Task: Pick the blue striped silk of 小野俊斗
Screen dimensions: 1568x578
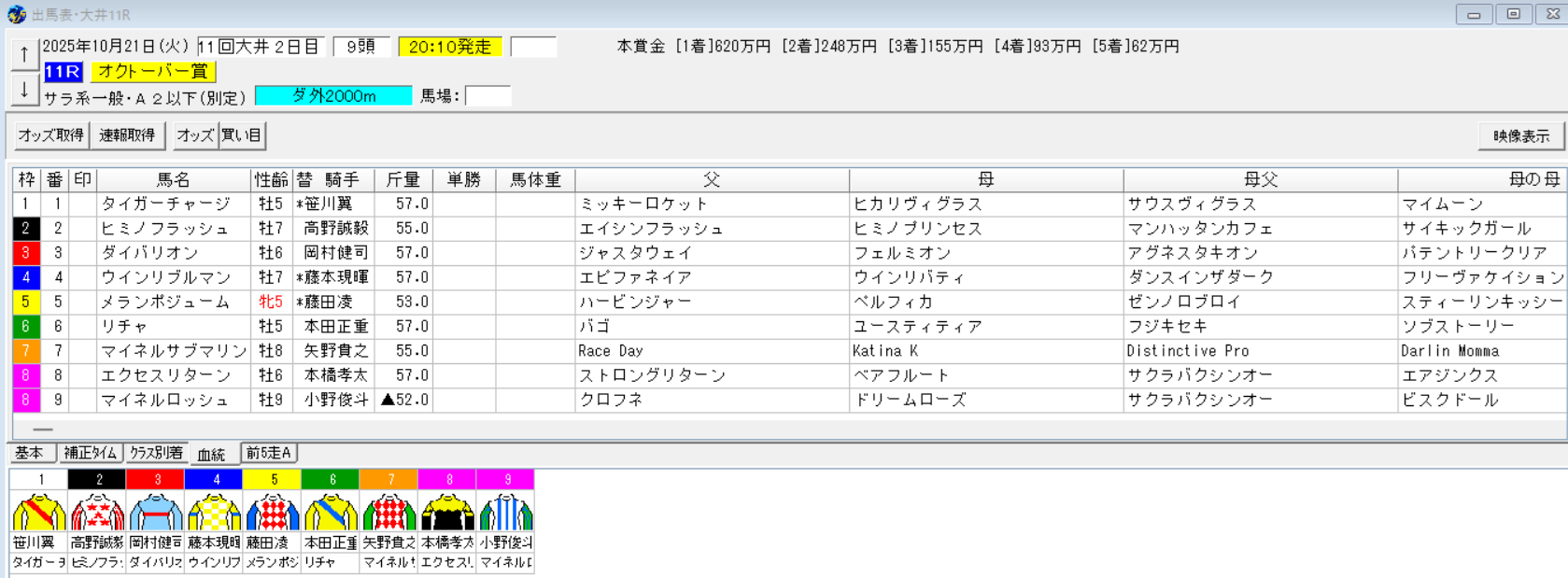Action: click(x=506, y=513)
